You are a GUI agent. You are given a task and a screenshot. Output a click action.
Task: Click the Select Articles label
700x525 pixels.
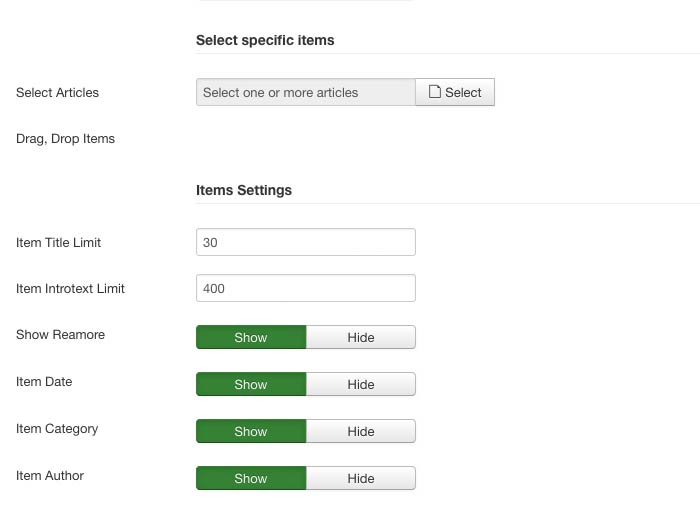coord(57,92)
